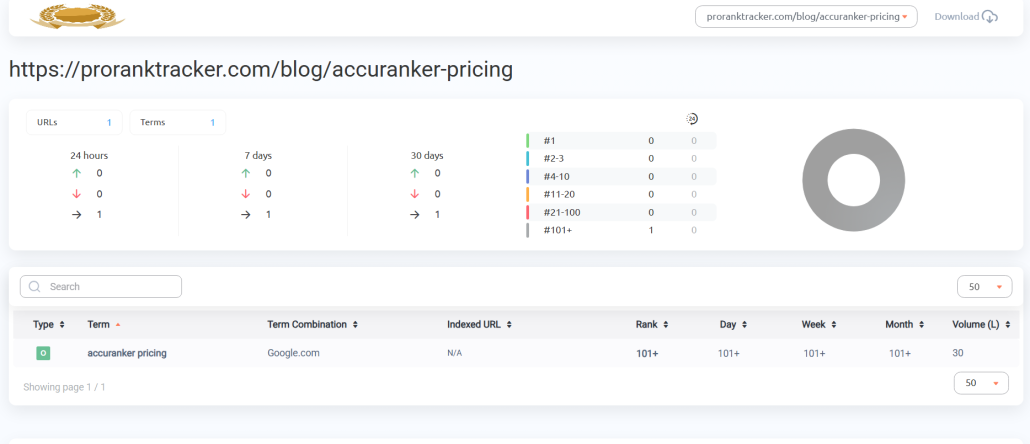Click the Showing page 1 / 1 text

pyautogui.click(x=64, y=387)
